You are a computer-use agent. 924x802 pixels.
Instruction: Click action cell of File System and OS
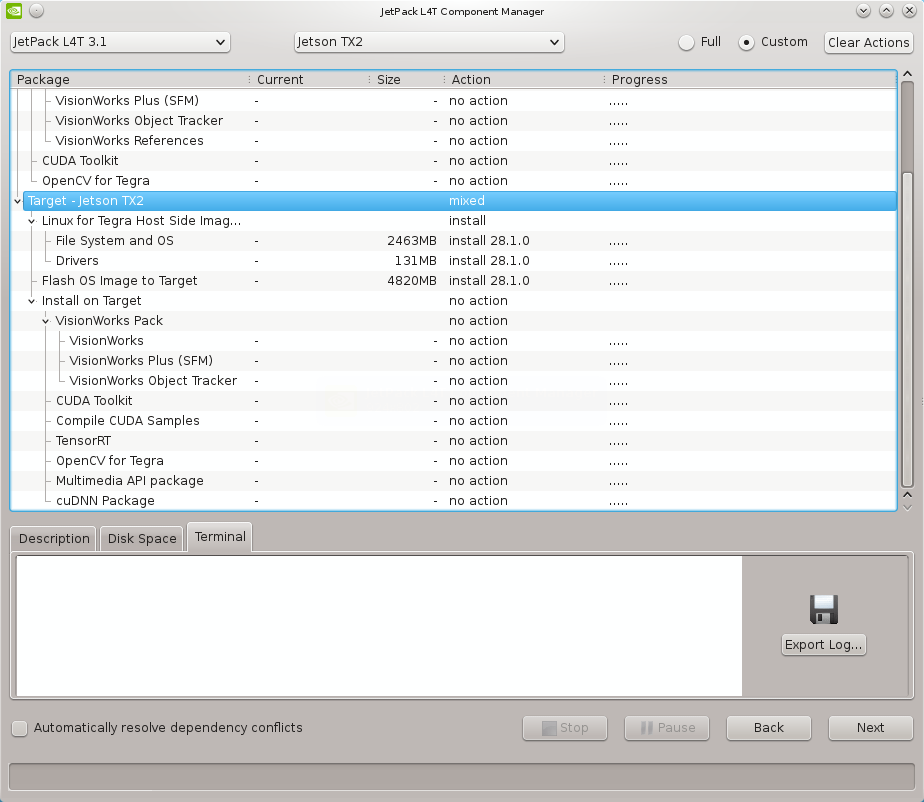click(x=489, y=241)
